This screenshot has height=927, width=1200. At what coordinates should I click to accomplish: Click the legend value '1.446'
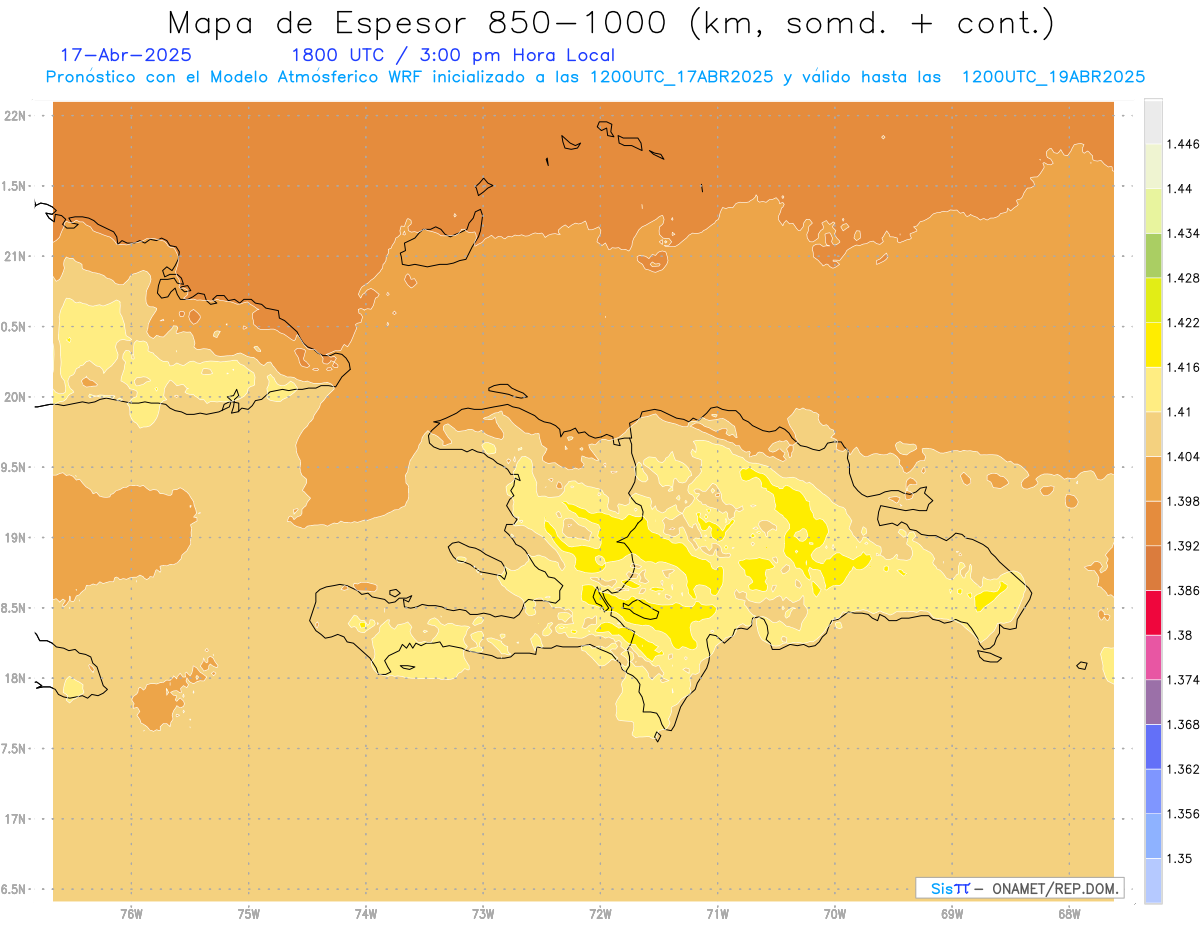[x=1185, y=144]
